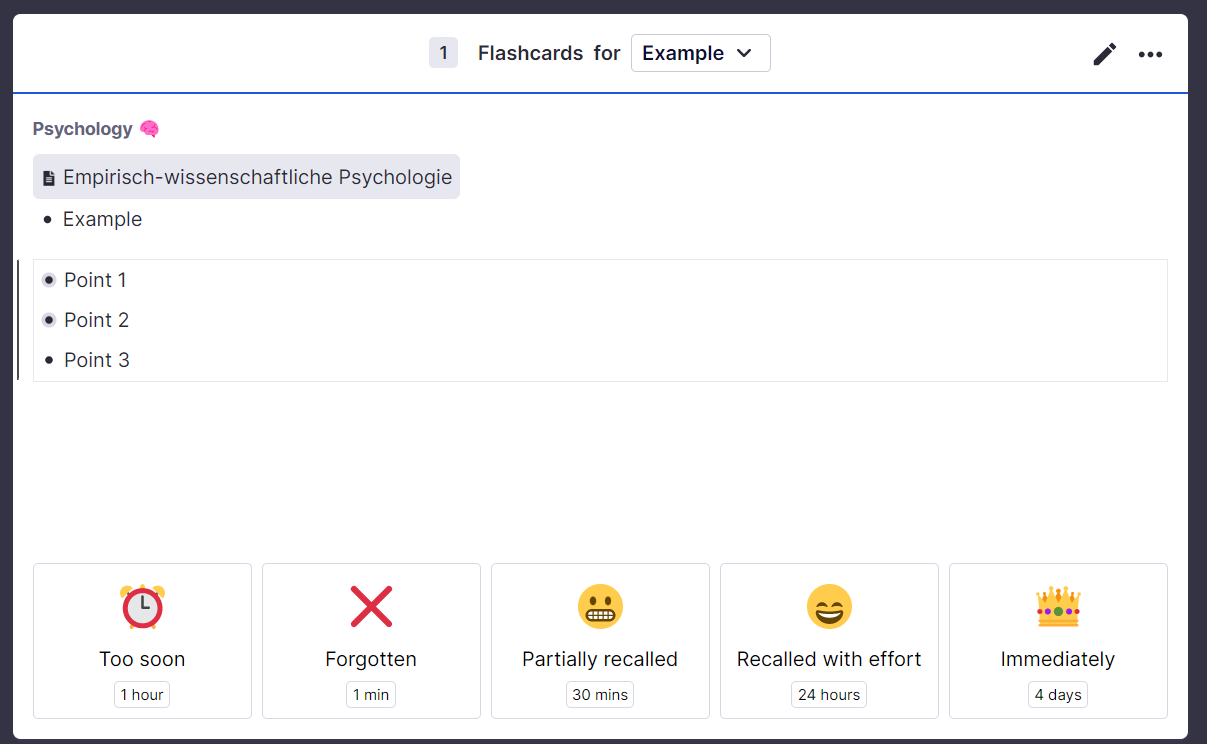Click the crown Immediately icon
Viewport: 1207px width, 744px height.
pos(1058,606)
